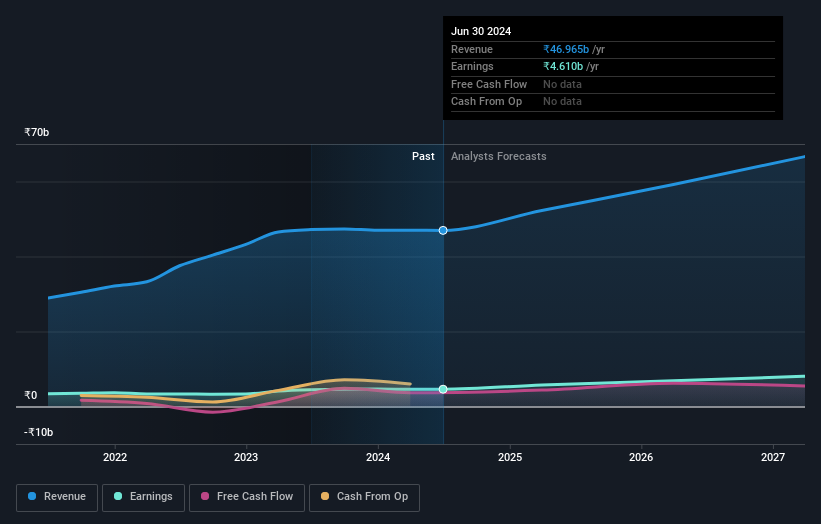This screenshot has height=524, width=821.
Task: Click the Analysts Forecasts label
Action: (x=498, y=156)
